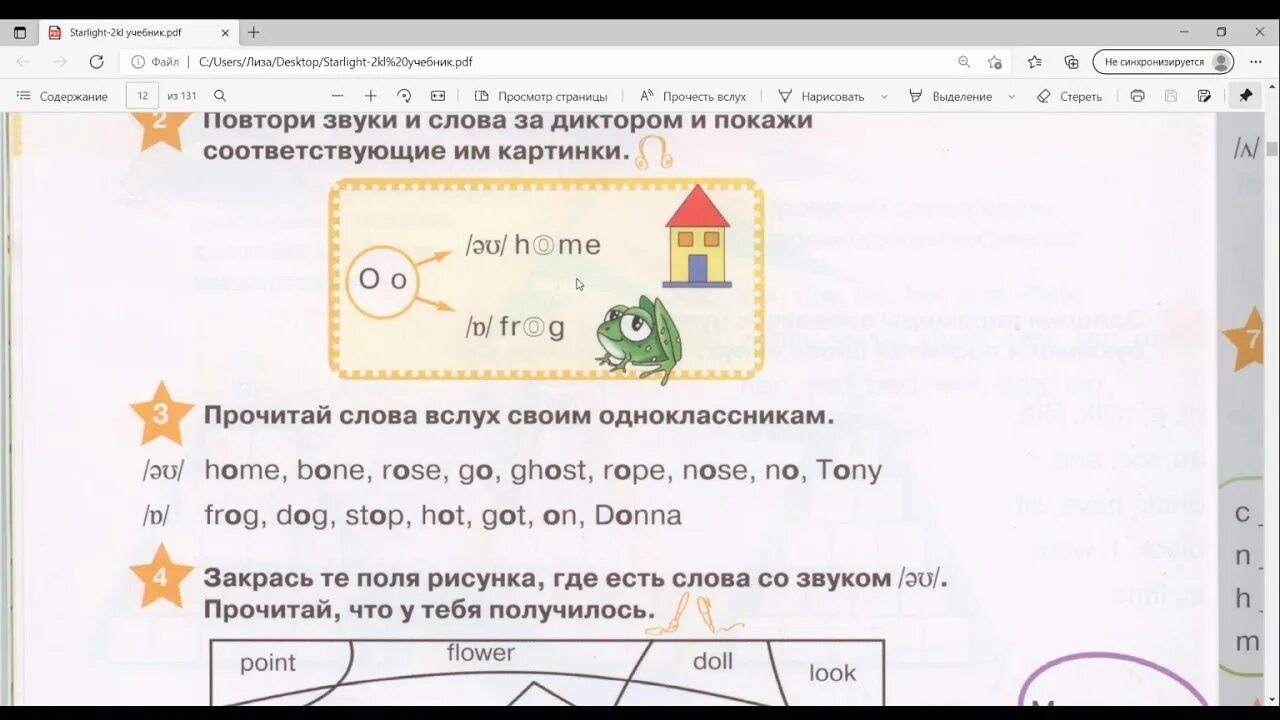Activate the Нарисовать draw tool
The width and height of the screenshot is (1280, 720).
coord(821,96)
